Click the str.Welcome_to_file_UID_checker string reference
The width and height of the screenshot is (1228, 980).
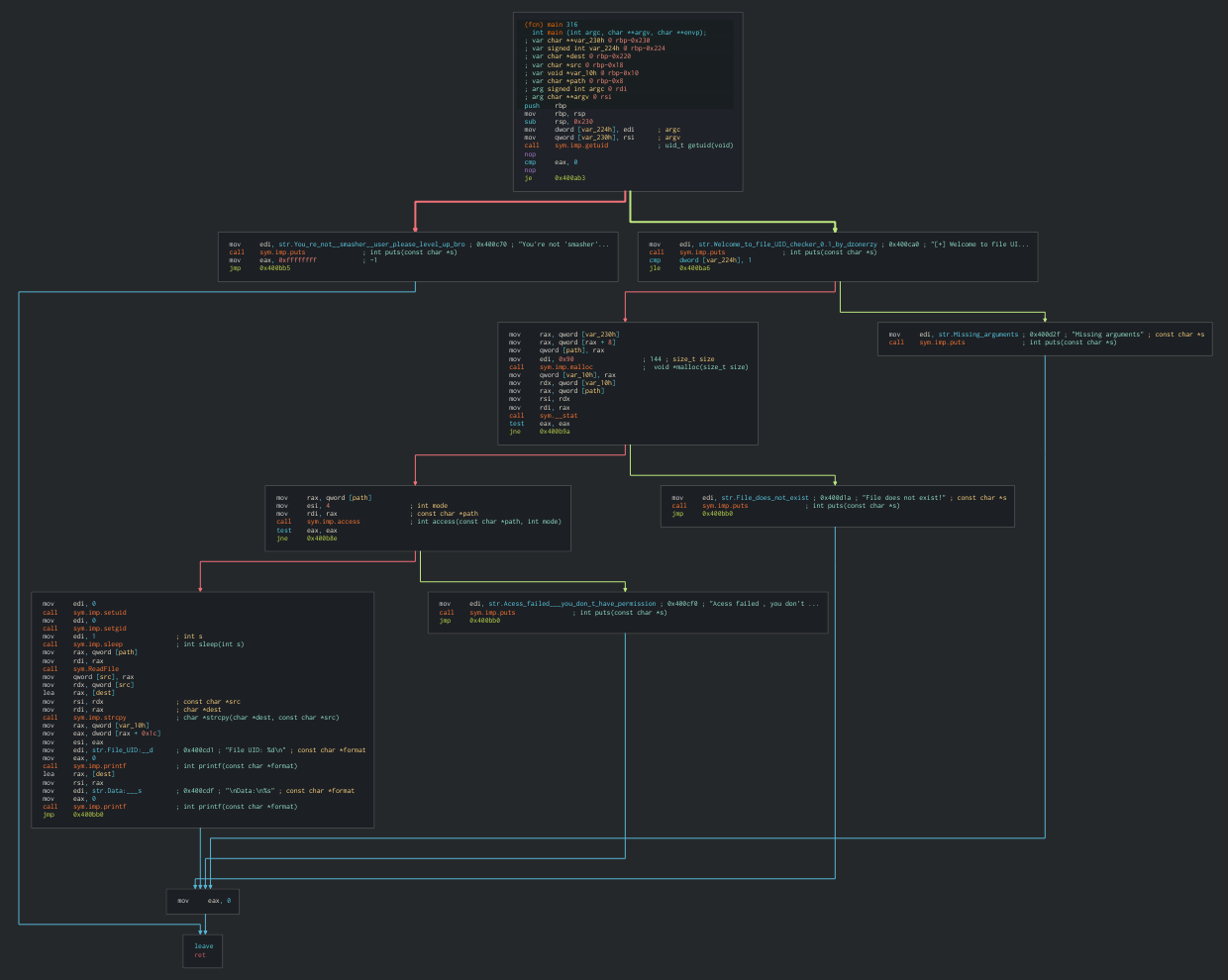coord(791,245)
